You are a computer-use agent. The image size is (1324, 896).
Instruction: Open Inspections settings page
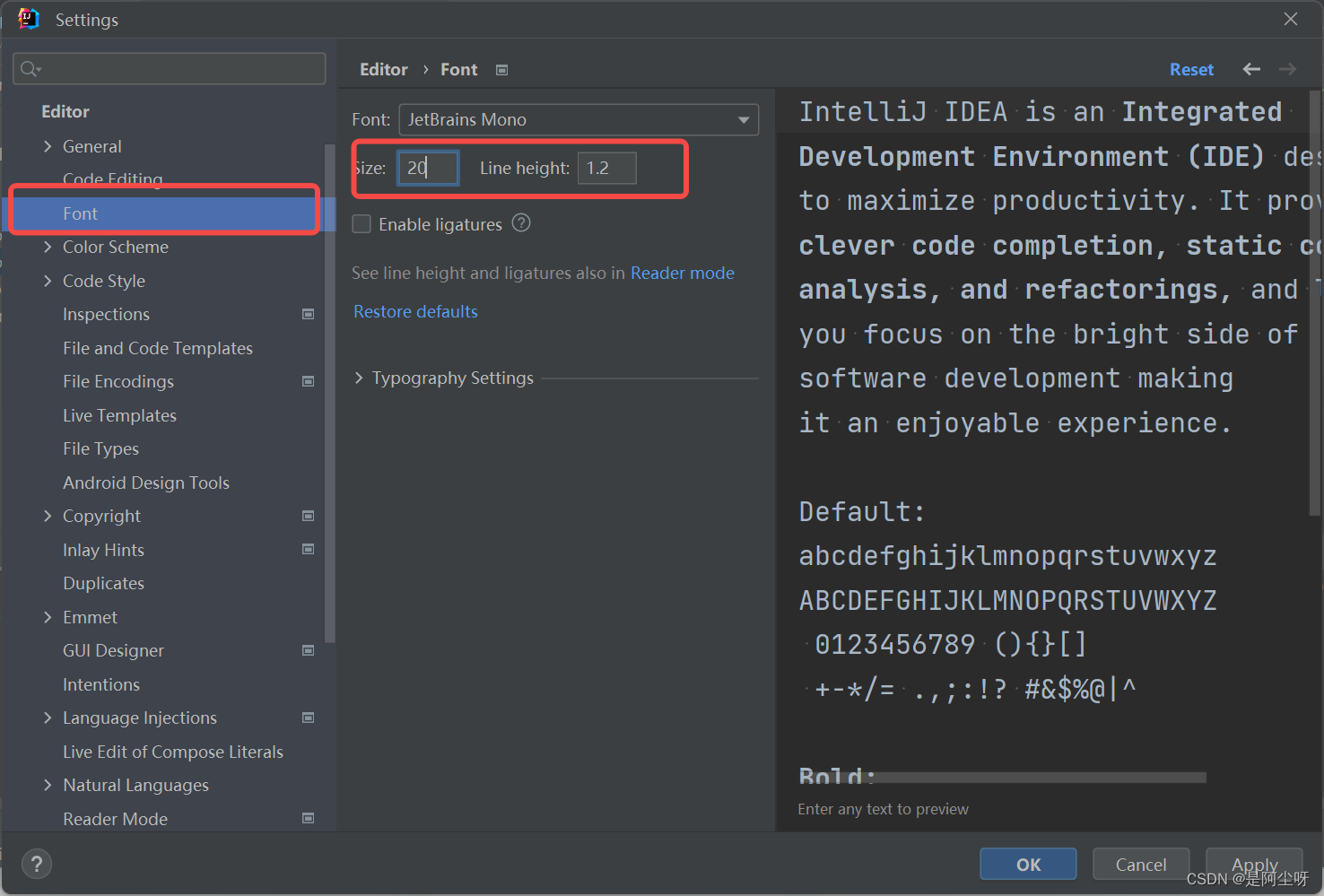point(106,314)
